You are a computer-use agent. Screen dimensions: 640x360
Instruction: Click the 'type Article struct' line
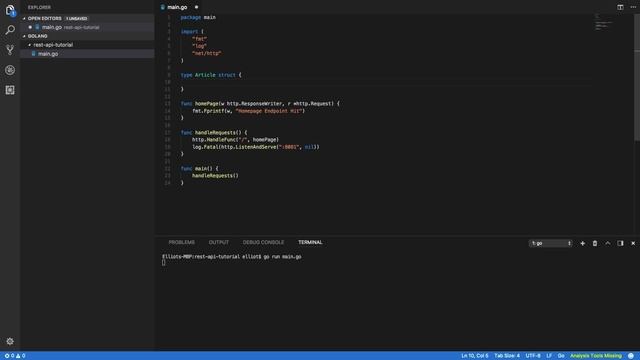(211, 75)
